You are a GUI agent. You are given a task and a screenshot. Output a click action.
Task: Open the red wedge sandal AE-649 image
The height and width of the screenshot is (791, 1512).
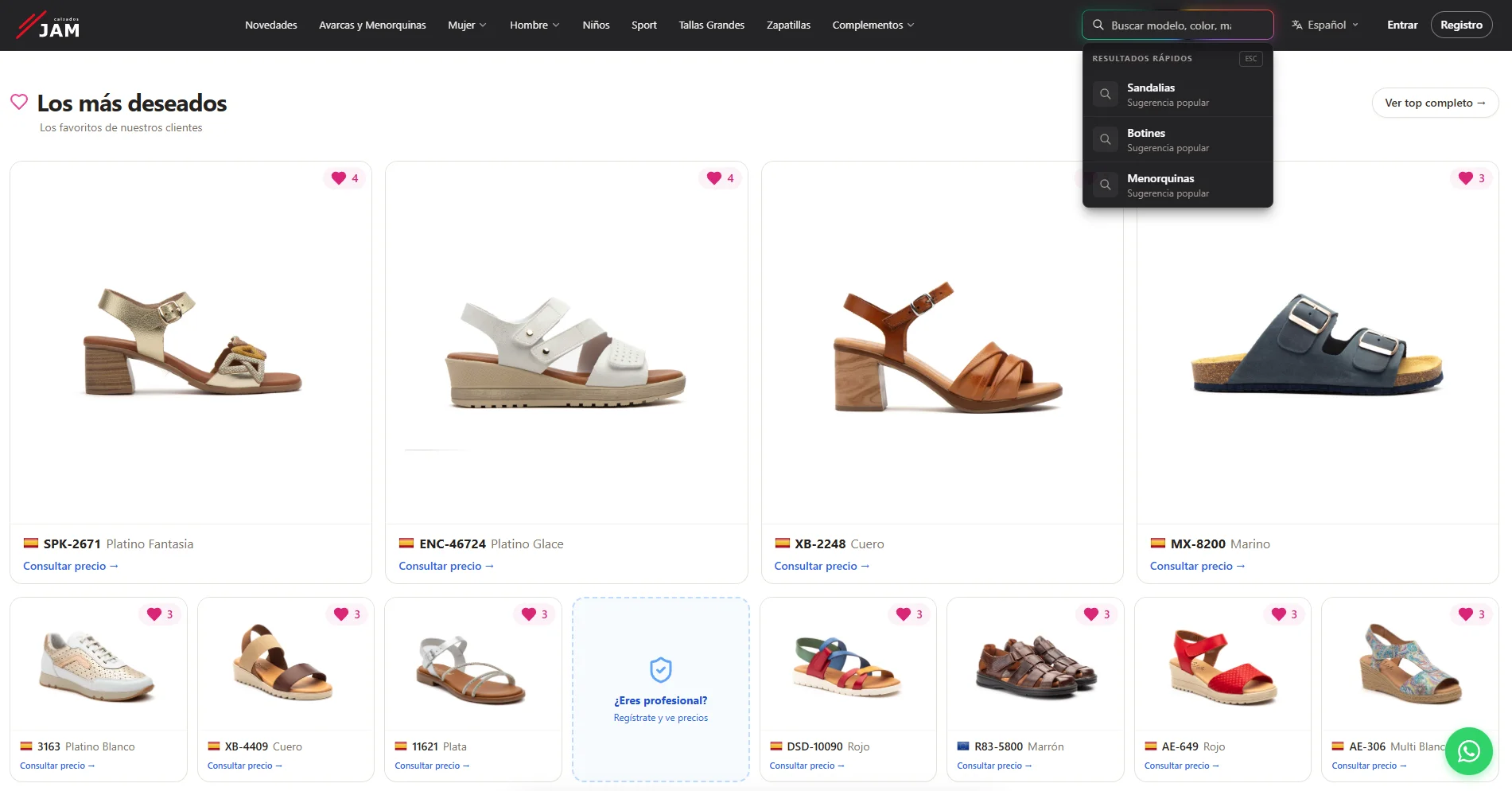pos(1222,667)
